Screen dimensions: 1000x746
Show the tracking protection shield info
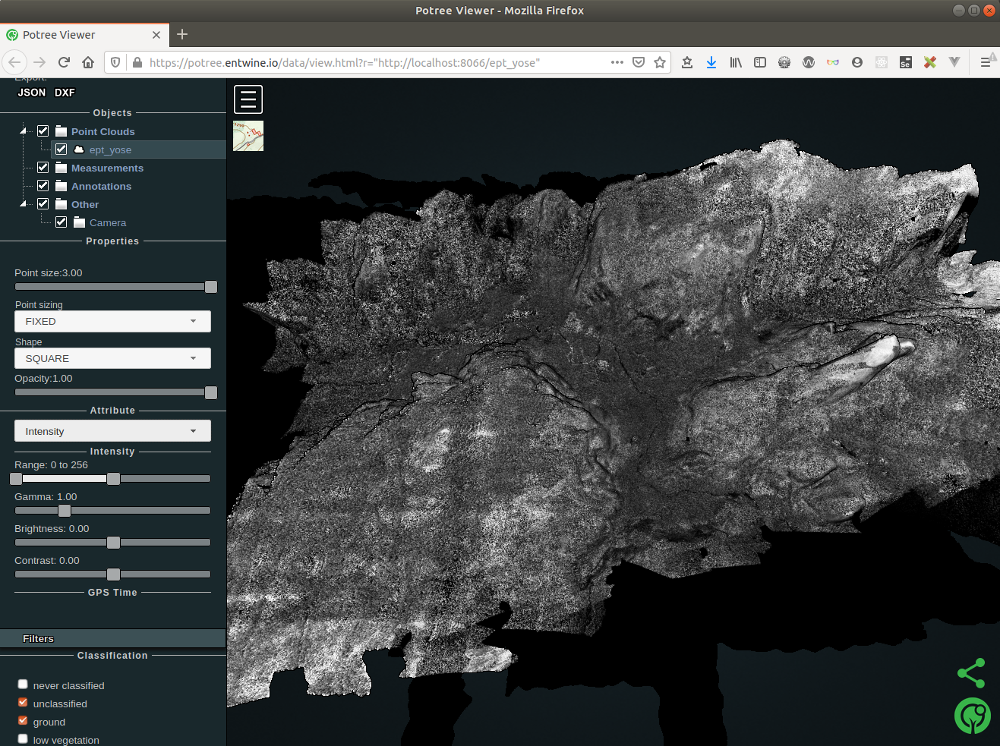[x=115, y=62]
